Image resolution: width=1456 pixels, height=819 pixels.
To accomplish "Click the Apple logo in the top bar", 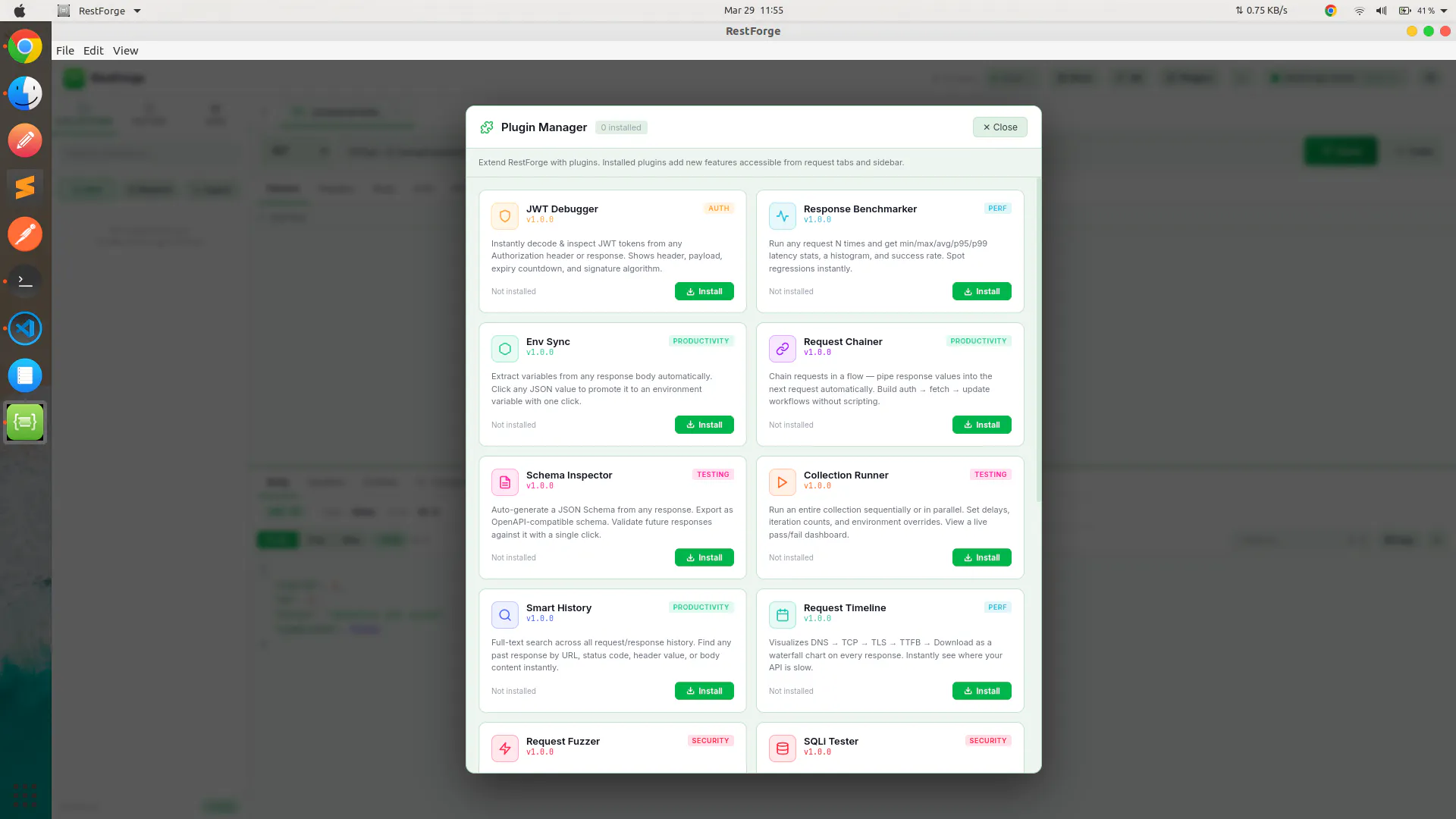I will pos(20,11).
